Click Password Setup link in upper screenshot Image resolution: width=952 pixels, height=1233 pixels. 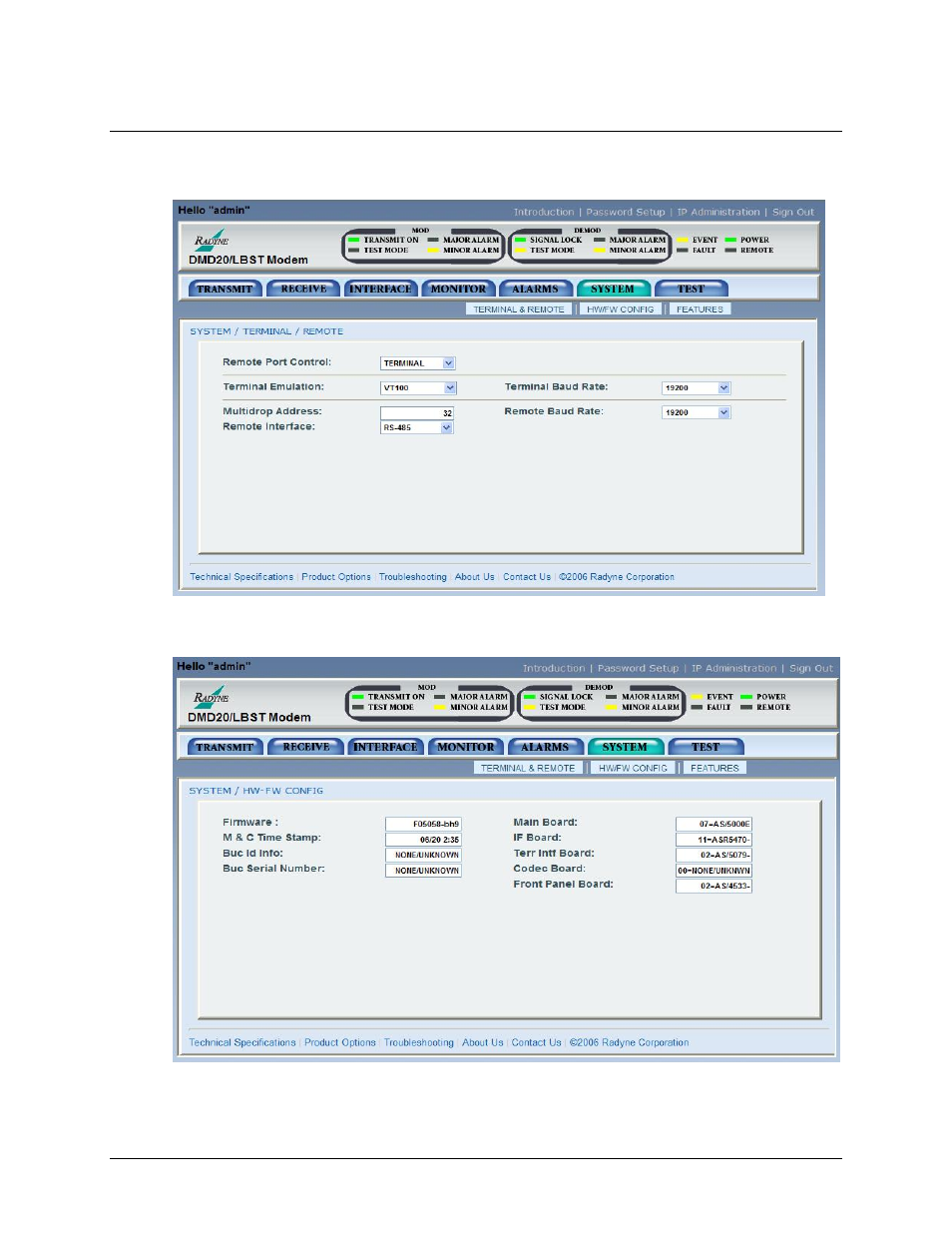(x=625, y=213)
